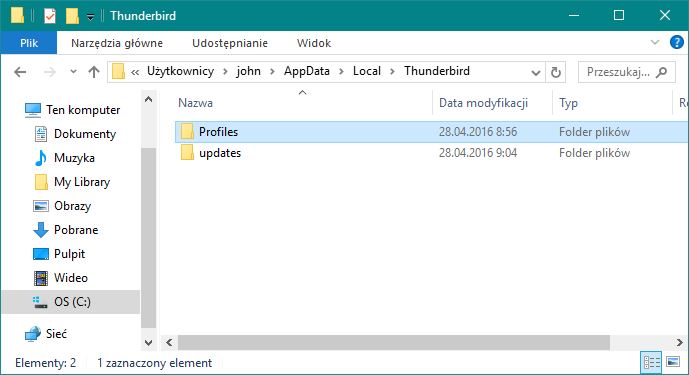Expand the ribbon with the chevron

[655, 43]
